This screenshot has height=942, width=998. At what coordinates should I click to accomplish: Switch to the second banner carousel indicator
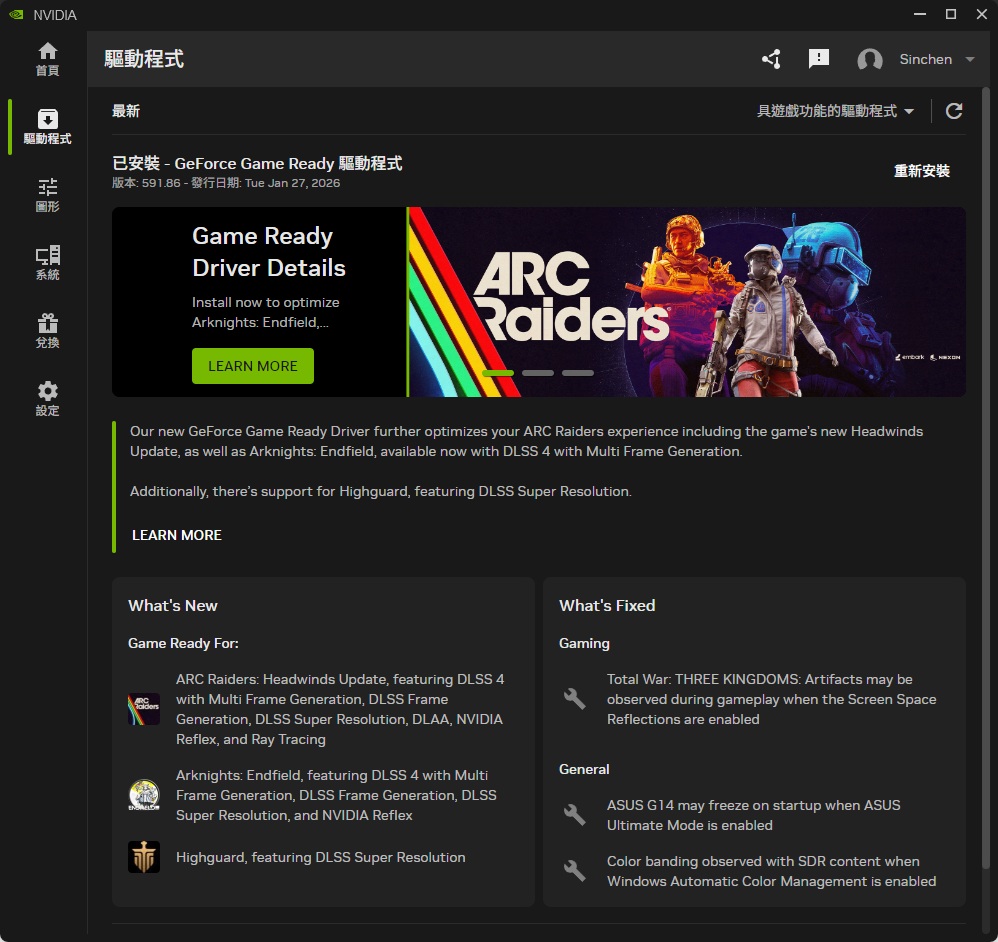click(538, 373)
